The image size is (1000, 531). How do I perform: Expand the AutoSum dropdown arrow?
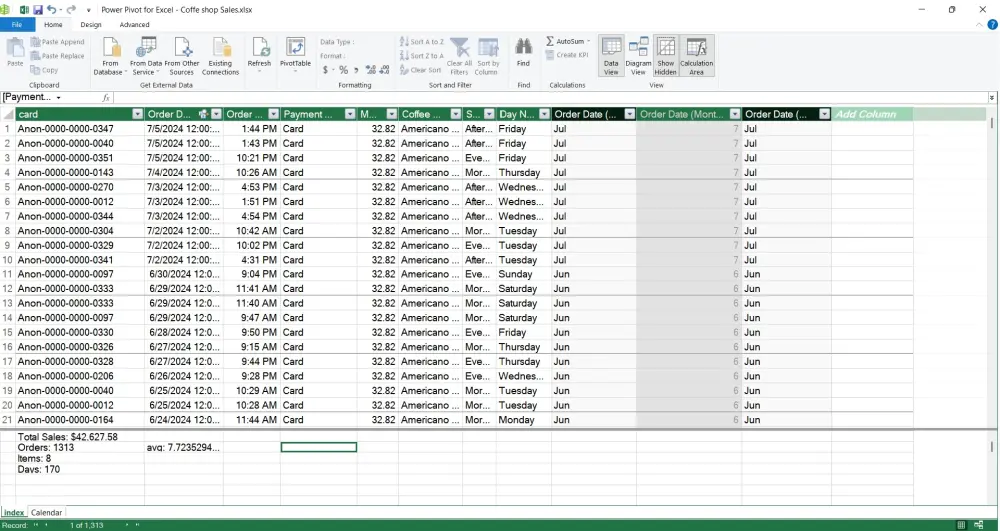tap(589, 42)
